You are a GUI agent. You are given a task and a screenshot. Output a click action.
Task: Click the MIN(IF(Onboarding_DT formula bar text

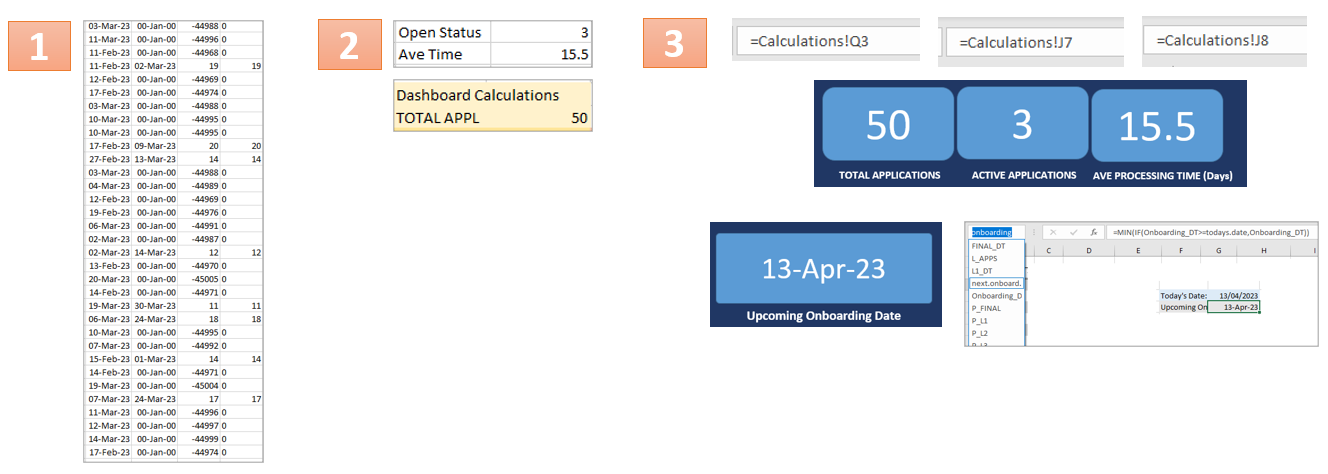pyautogui.click(x=1211, y=232)
